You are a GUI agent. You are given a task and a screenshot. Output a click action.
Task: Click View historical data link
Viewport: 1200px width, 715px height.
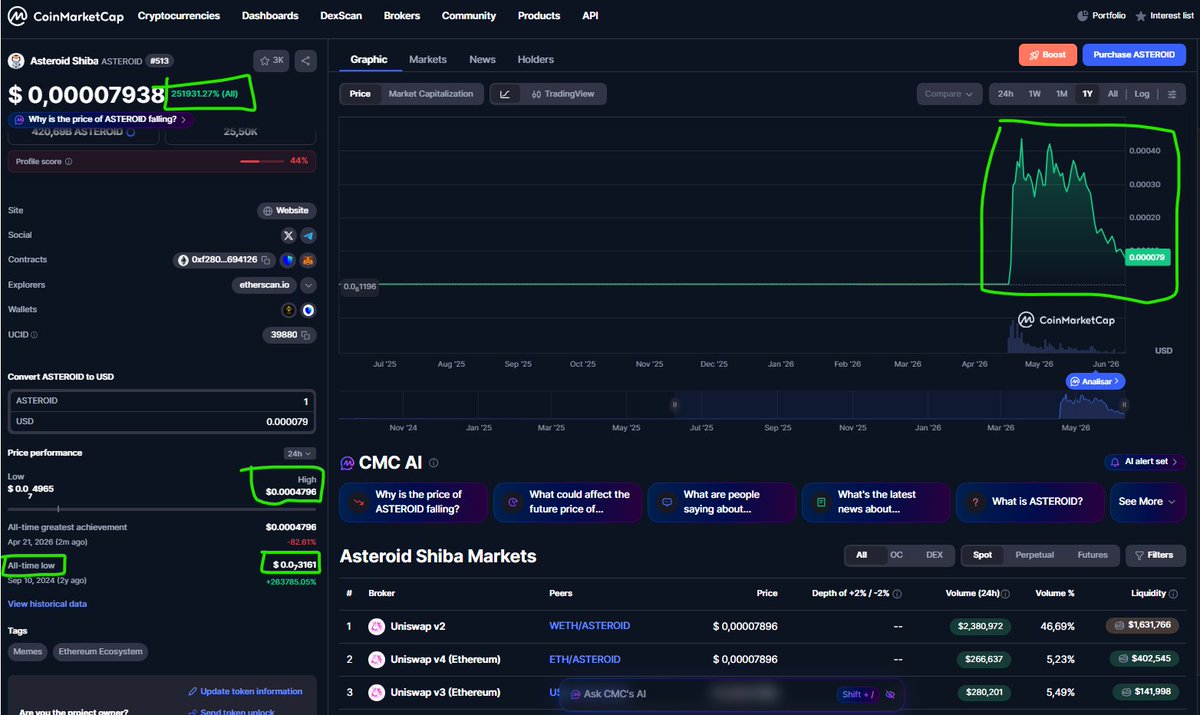(x=47, y=604)
